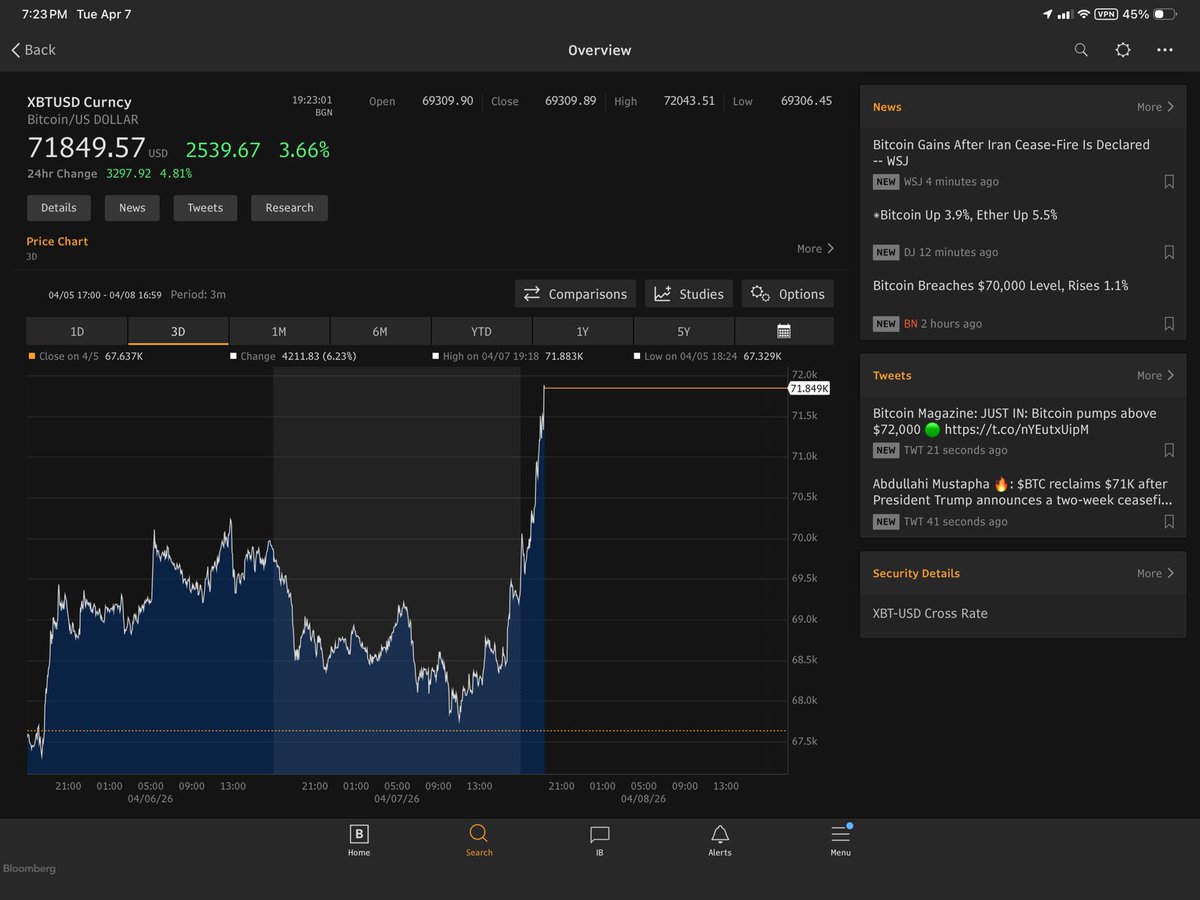Open chart Options
Image resolution: width=1200 pixels, height=900 pixels.
(787, 294)
